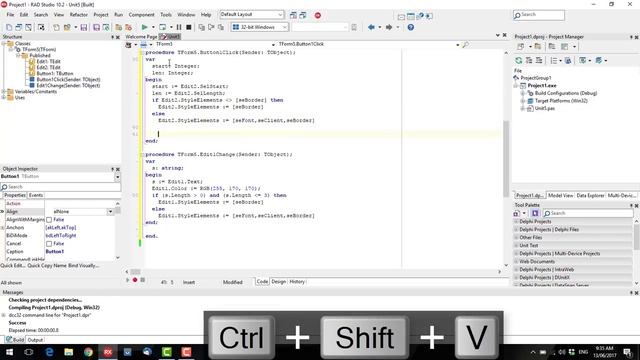The image size is (640, 360).
Task: Switch to Events tab in Object Inspector
Action: coord(36,196)
